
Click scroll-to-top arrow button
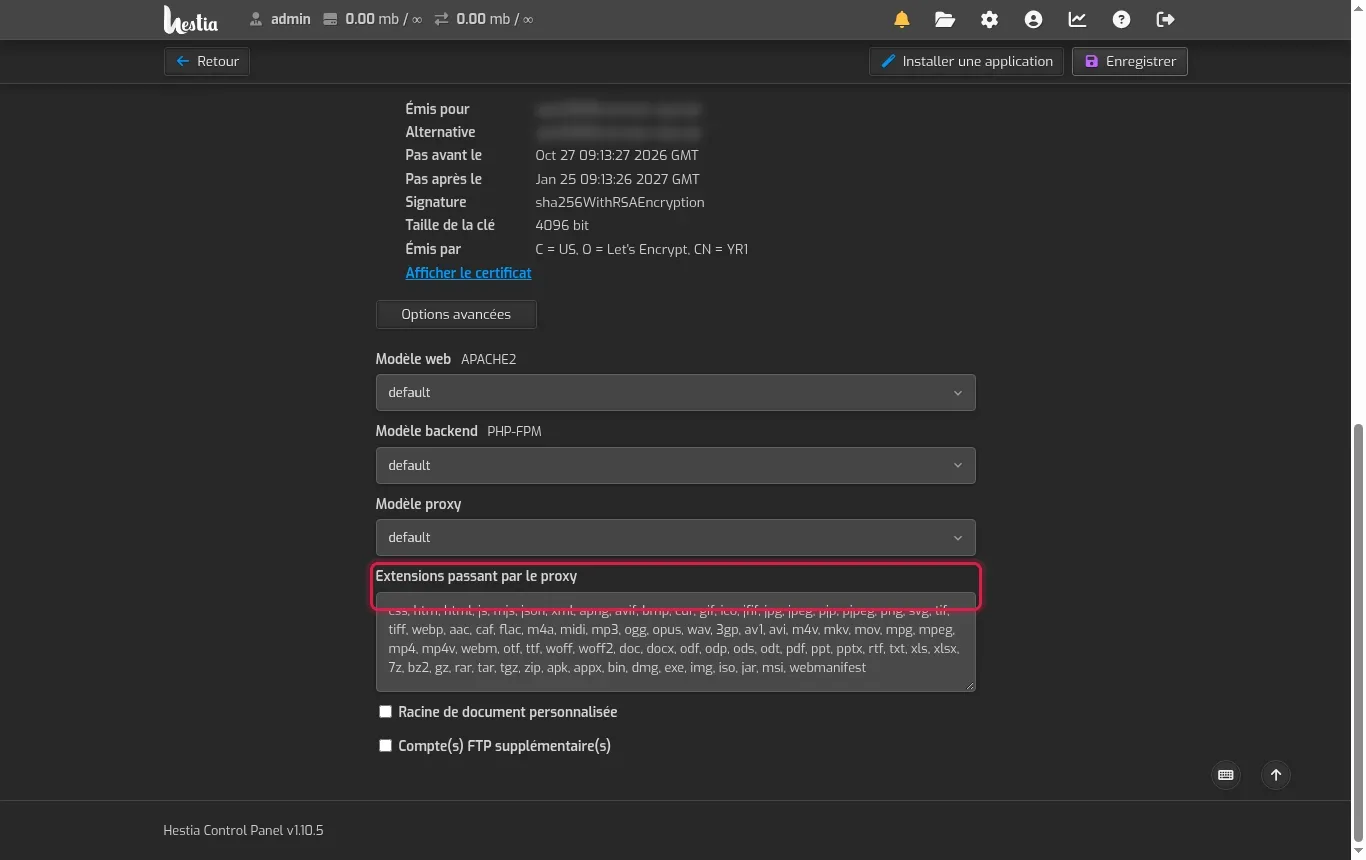tap(1275, 775)
